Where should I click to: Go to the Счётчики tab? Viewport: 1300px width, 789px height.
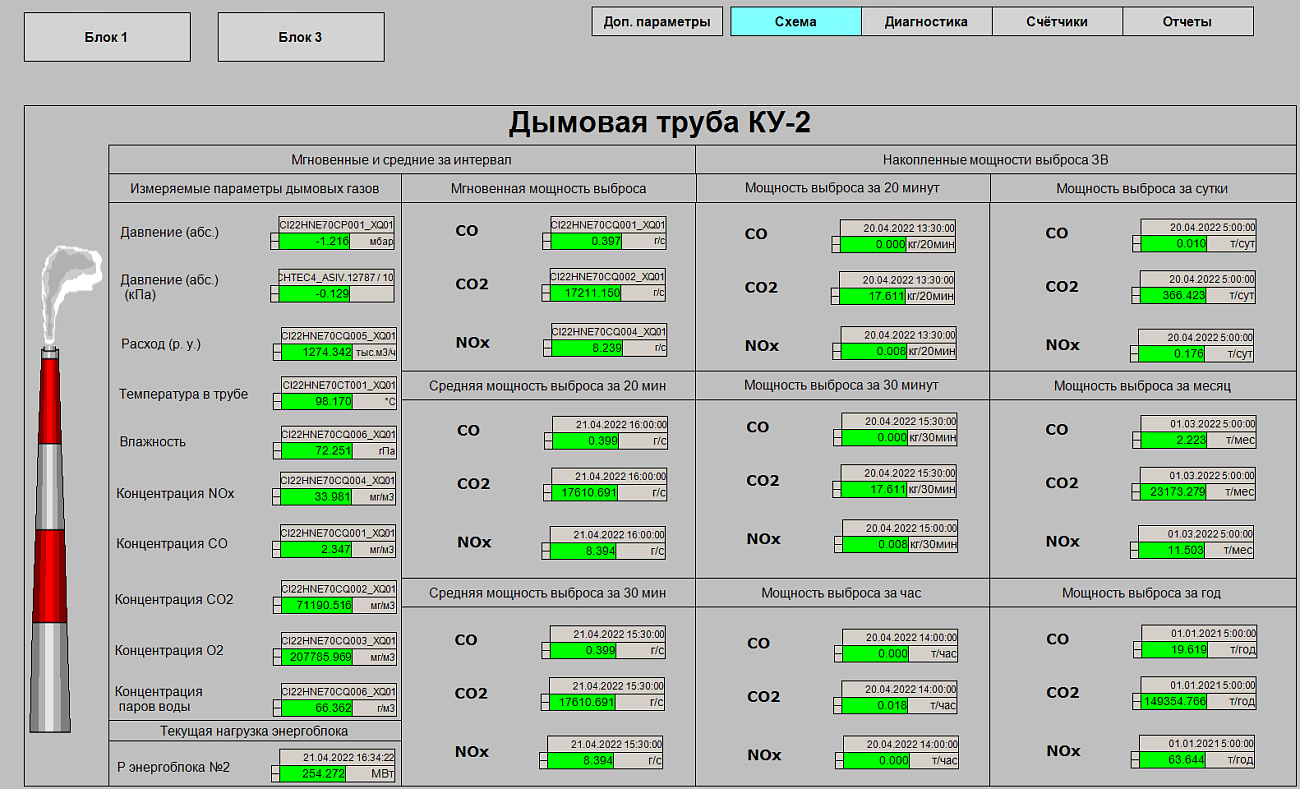[x=1057, y=21]
